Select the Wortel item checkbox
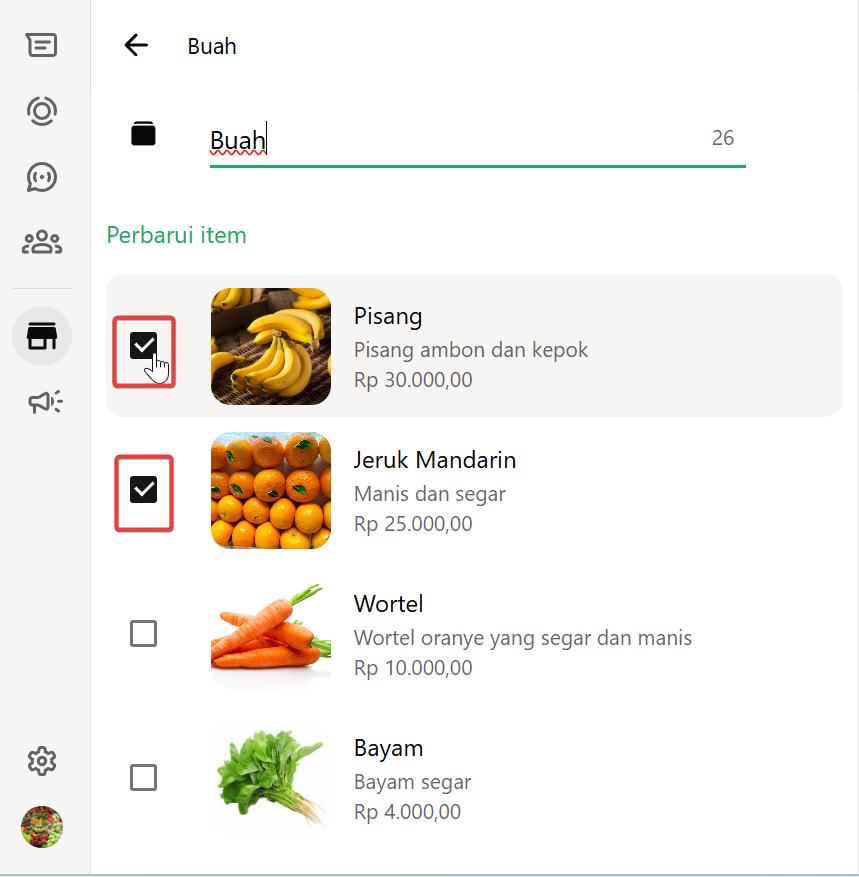The width and height of the screenshot is (859, 877). coord(144,634)
